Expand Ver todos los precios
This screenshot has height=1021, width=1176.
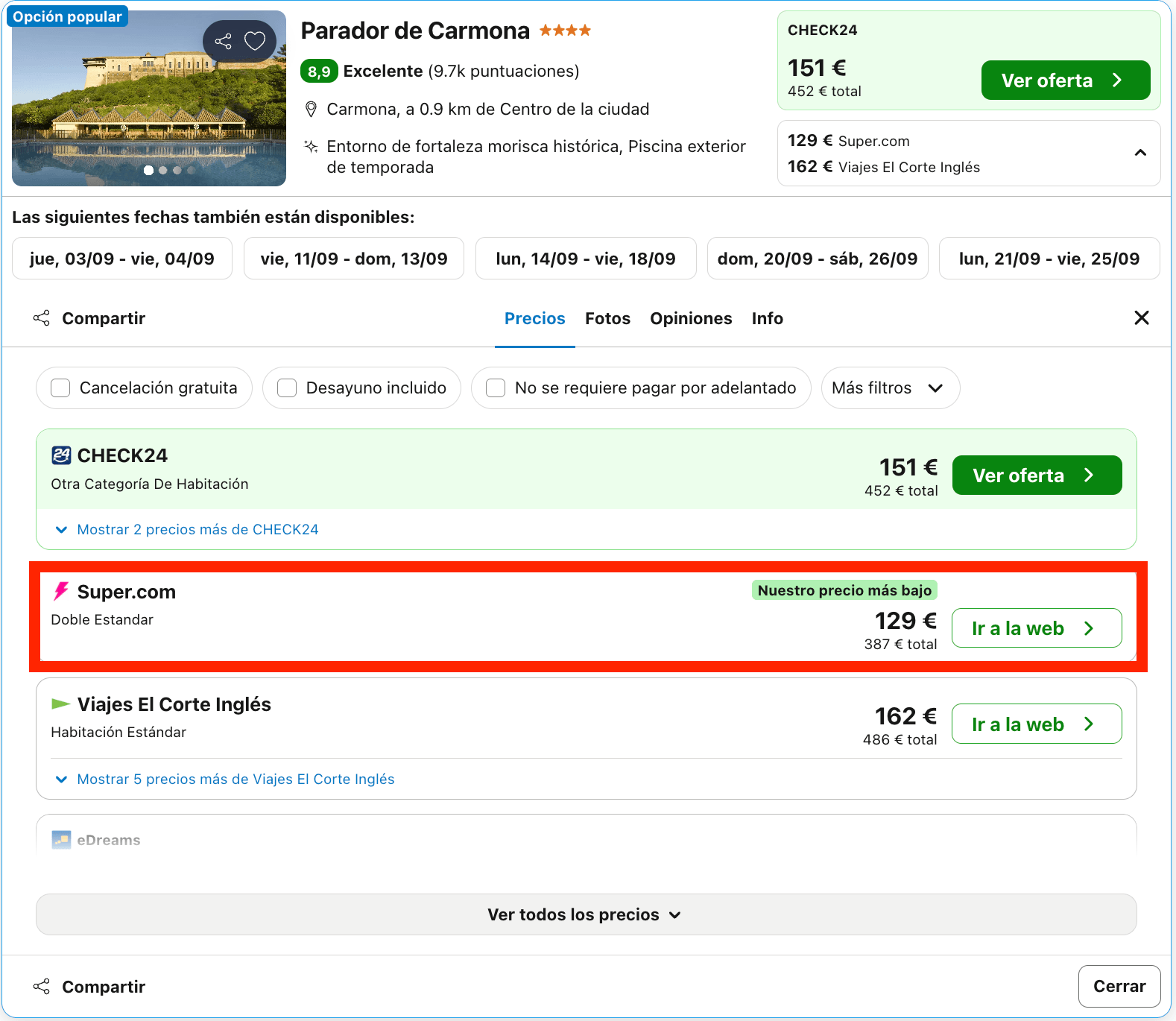586,914
